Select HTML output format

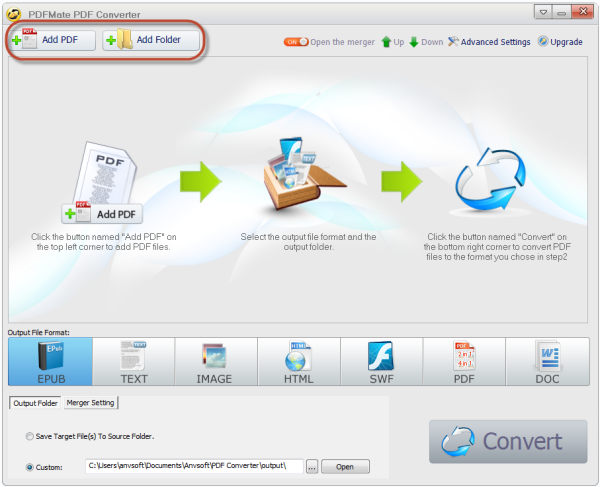pyautogui.click(x=299, y=362)
